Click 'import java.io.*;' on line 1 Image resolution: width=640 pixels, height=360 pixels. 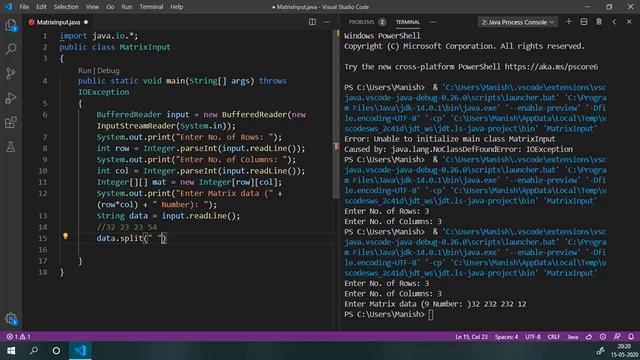99,36
